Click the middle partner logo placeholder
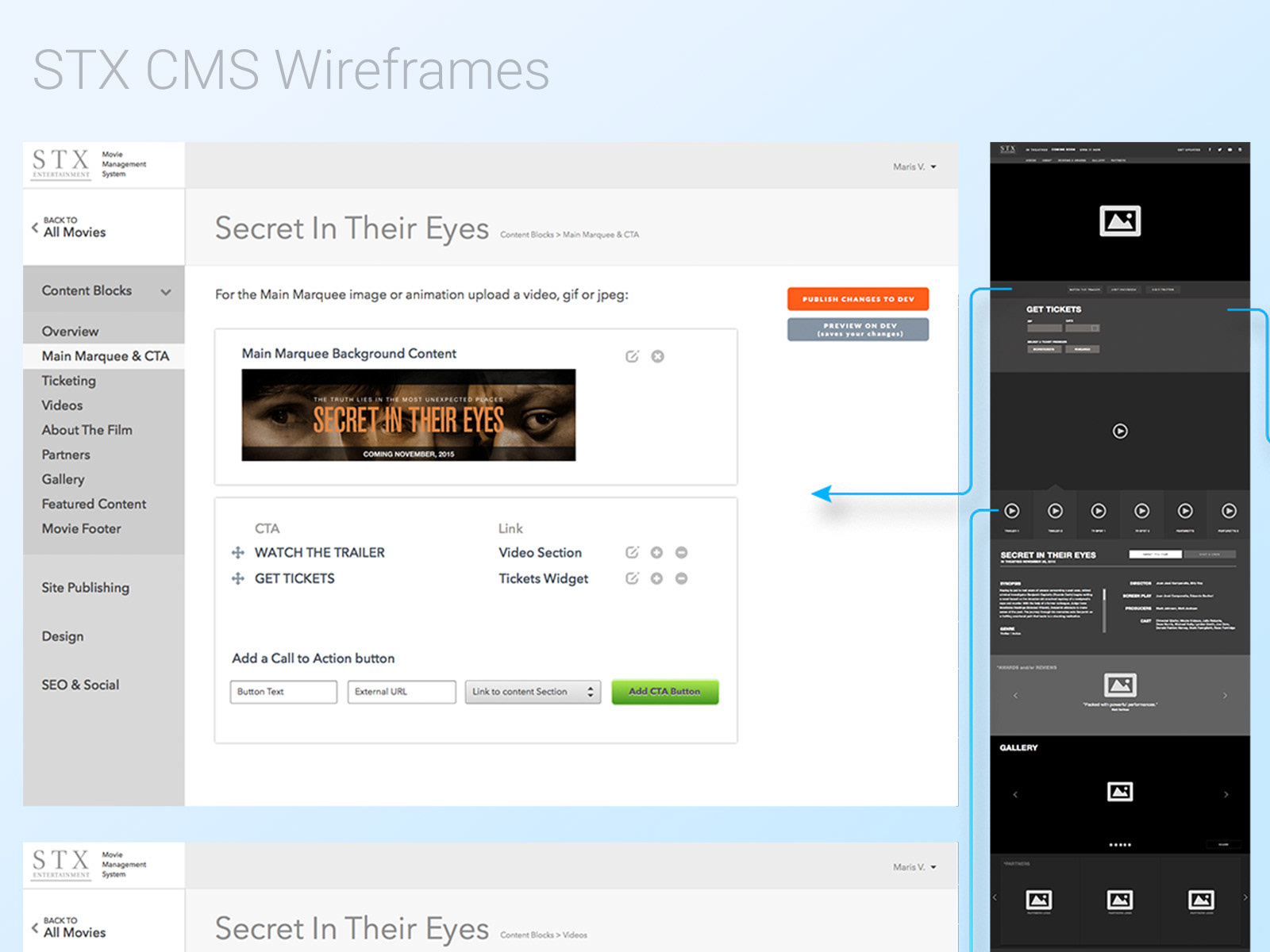 [x=1120, y=900]
